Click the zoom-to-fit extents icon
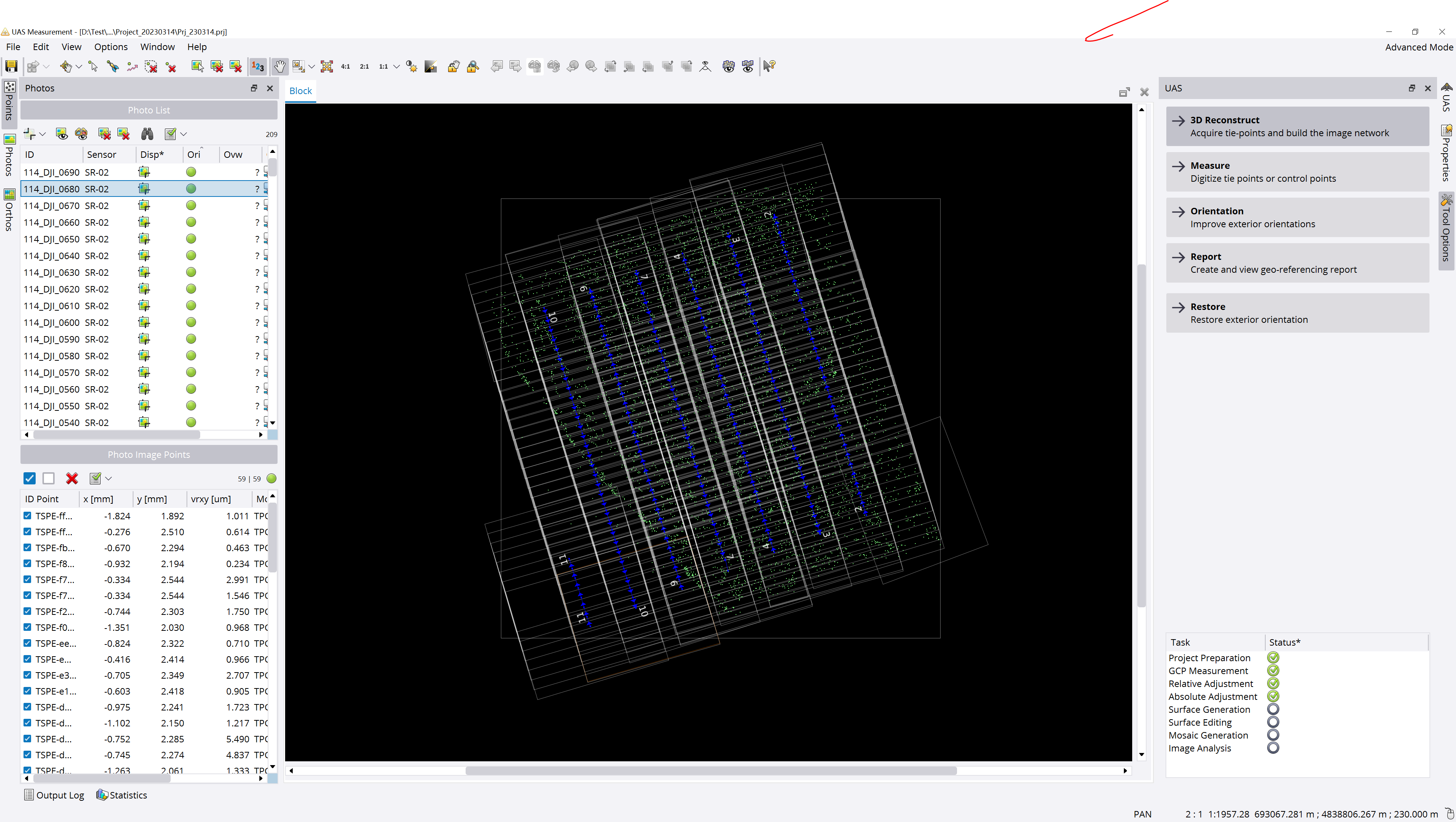Screen dimensions: 1456x822 tap(327, 66)
